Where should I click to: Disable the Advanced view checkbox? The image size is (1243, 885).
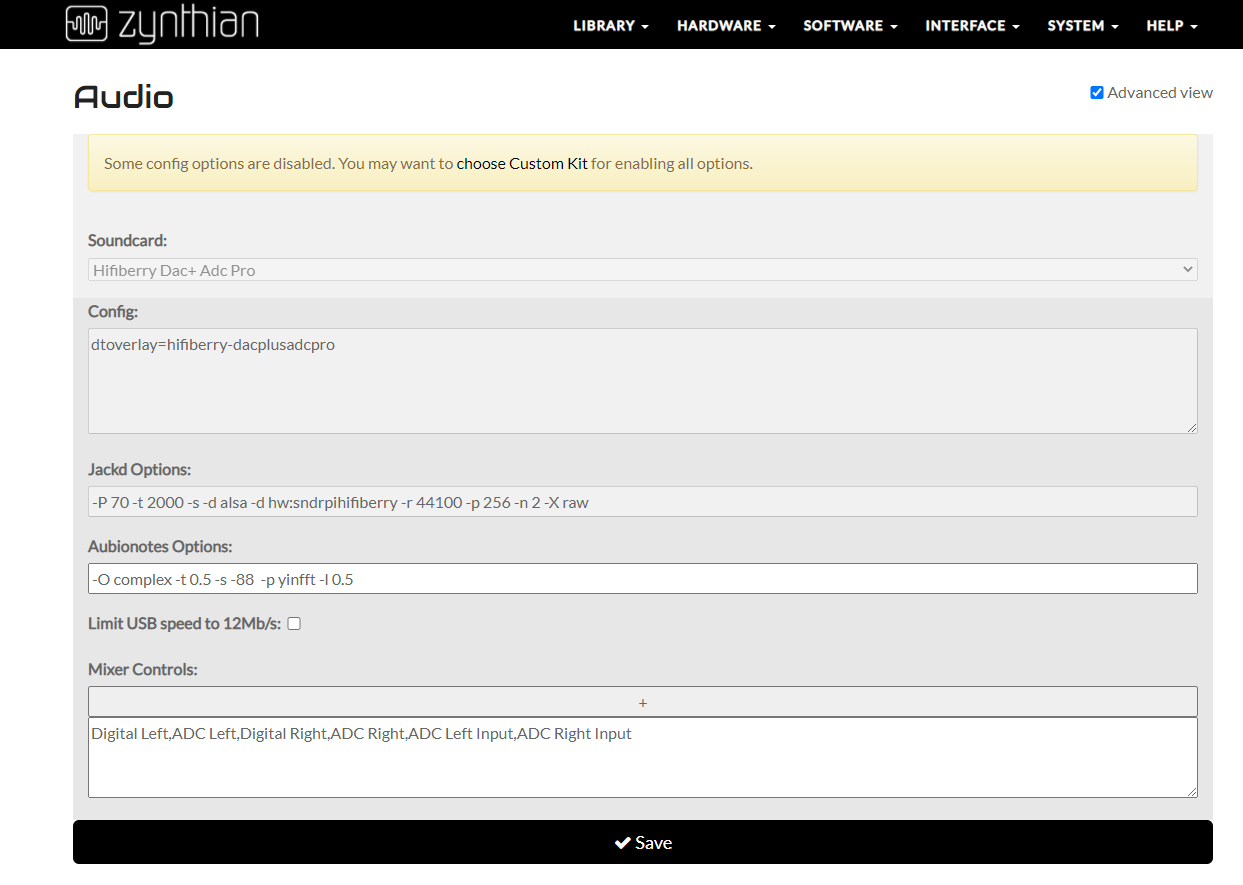1097,93
